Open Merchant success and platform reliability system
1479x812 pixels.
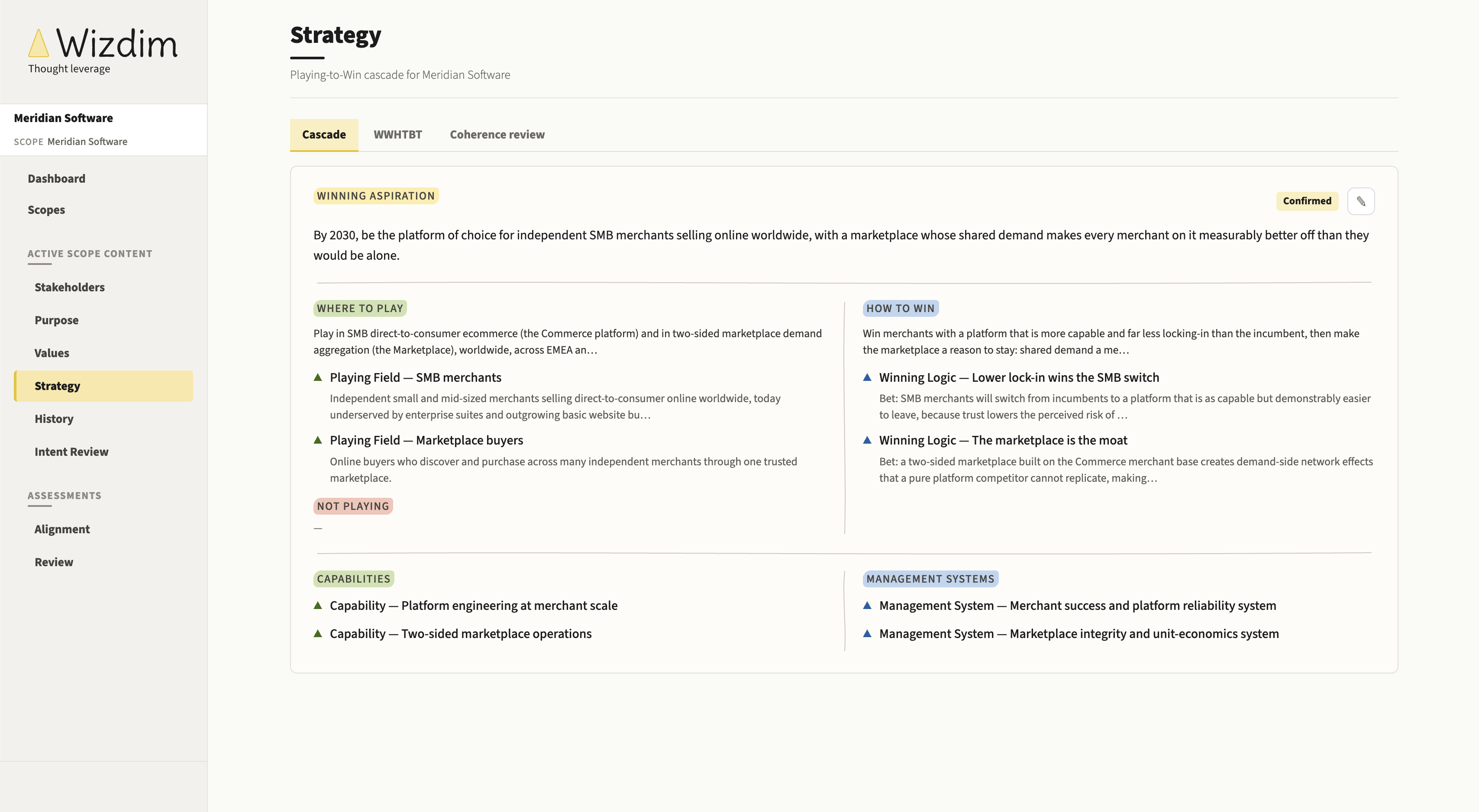click(x=1078, y=606)
